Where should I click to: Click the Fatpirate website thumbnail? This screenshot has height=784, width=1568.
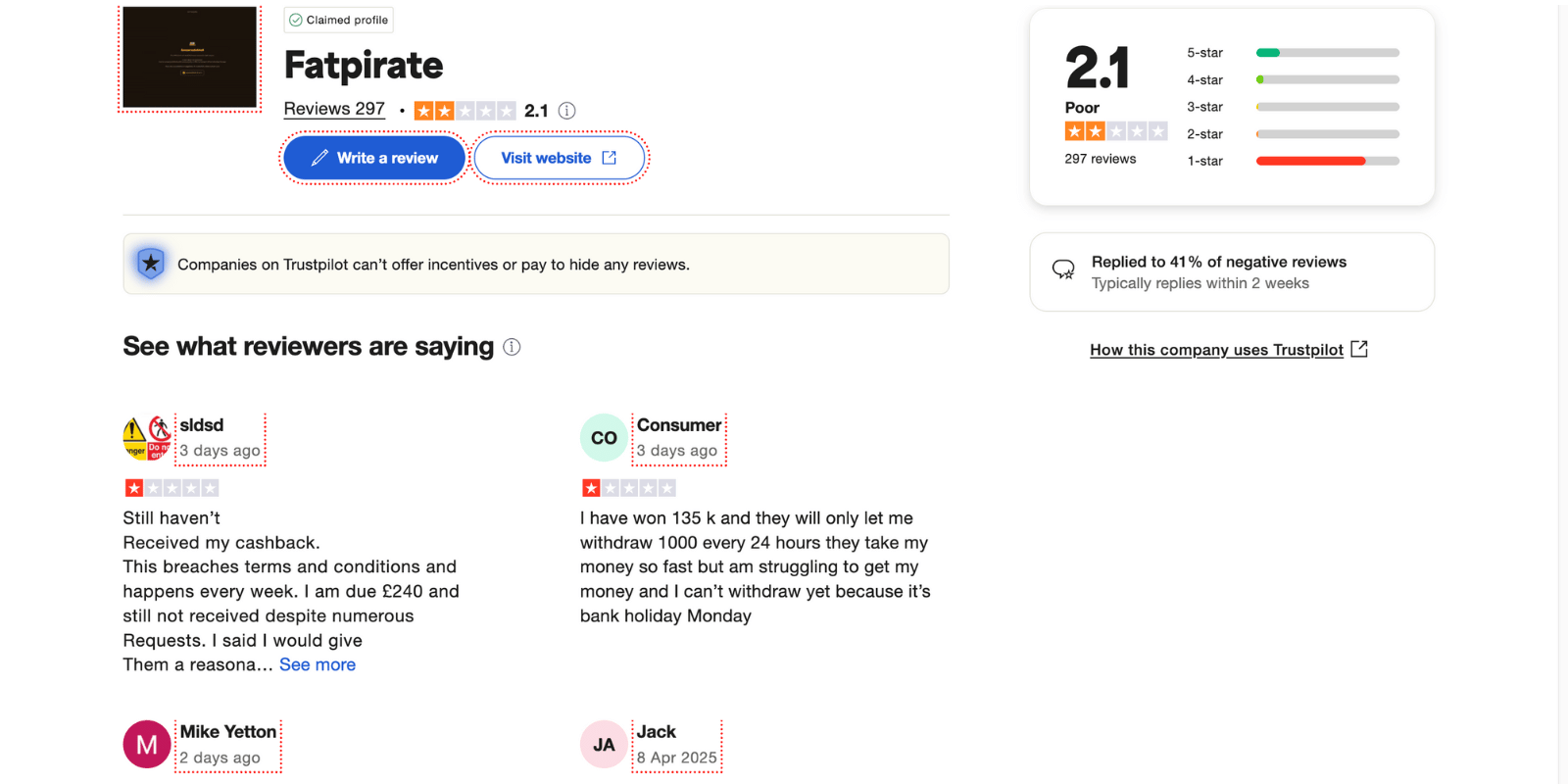pos(190,57)
